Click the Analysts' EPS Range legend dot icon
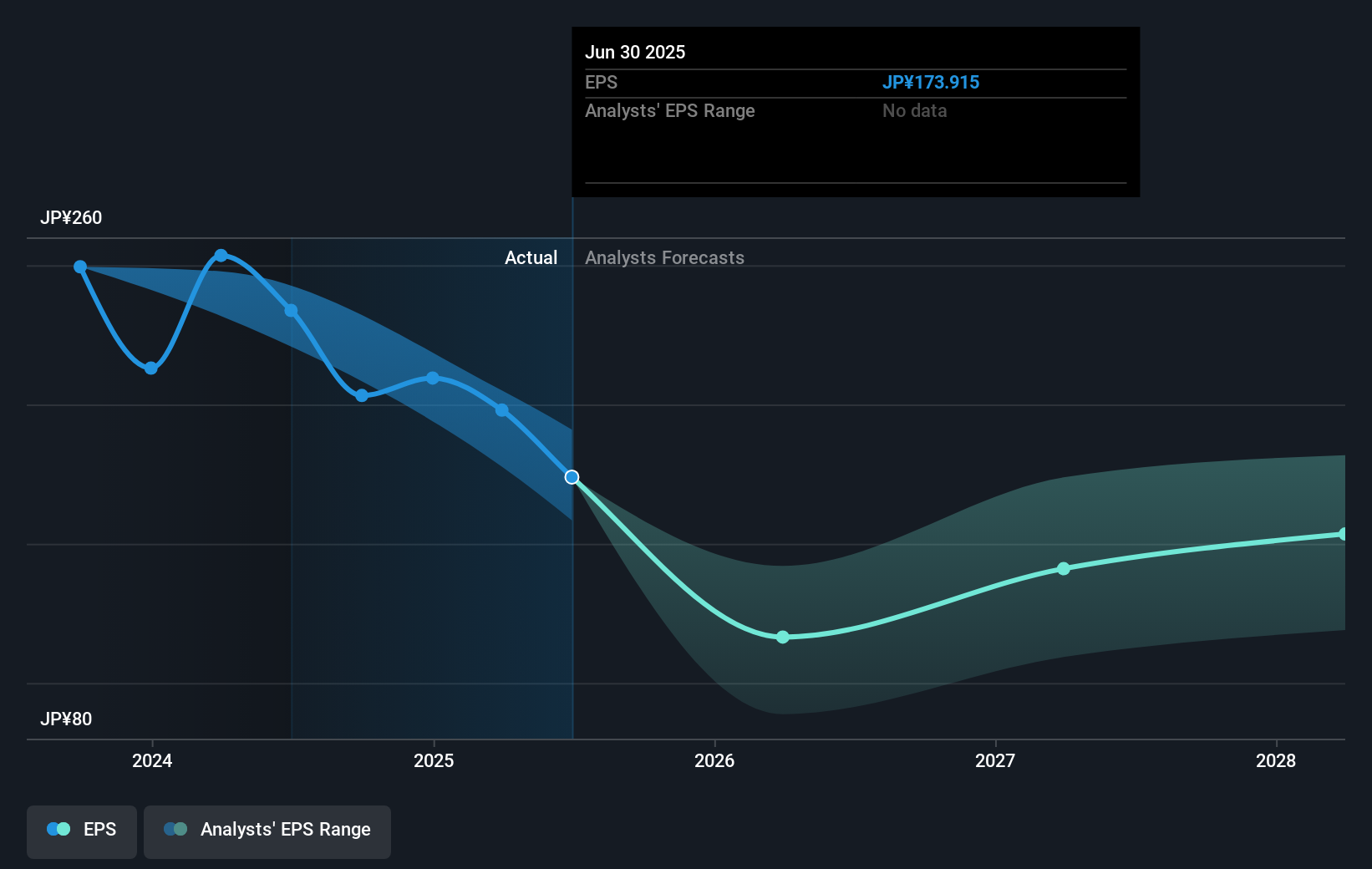Screen dimensions: 1372x869 pos(174,828)
